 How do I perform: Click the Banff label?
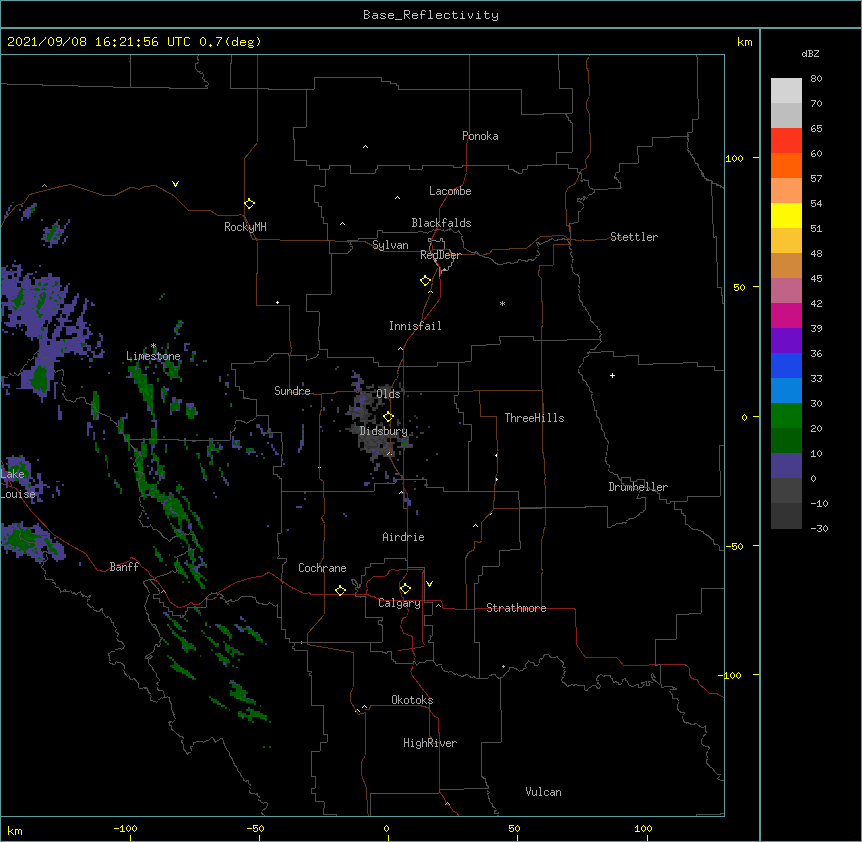click(x=124, y=567)
